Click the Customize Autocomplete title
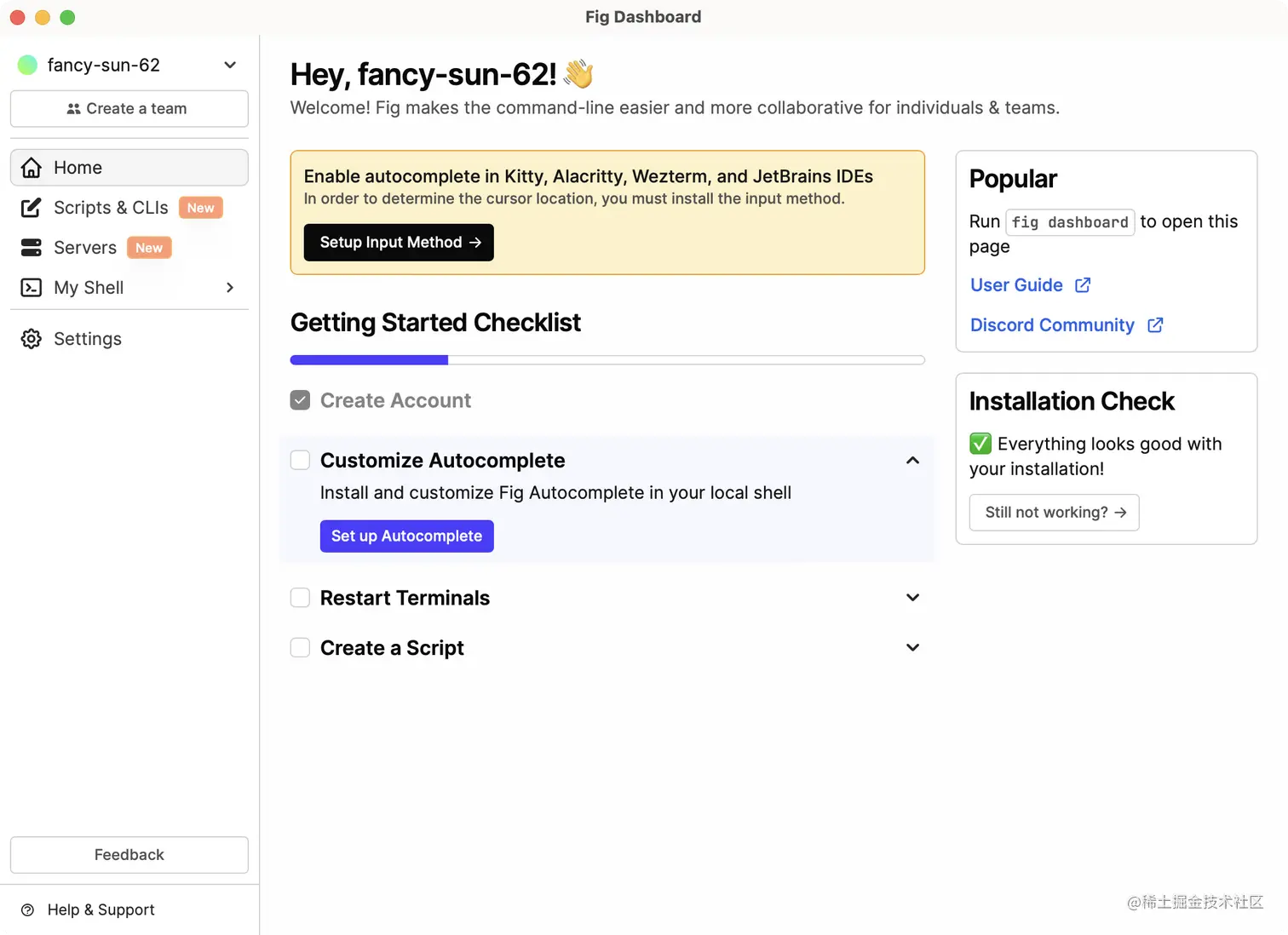Screen dimensions: 1288x935 [x=443, y=461]
